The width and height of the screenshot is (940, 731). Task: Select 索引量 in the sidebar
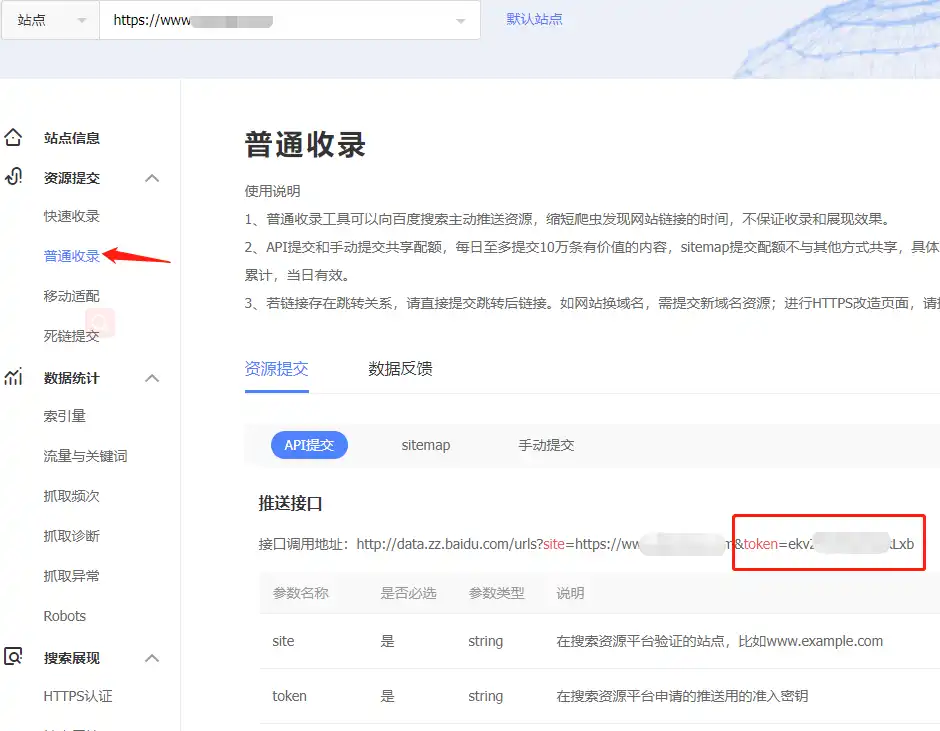coord(65,416)
